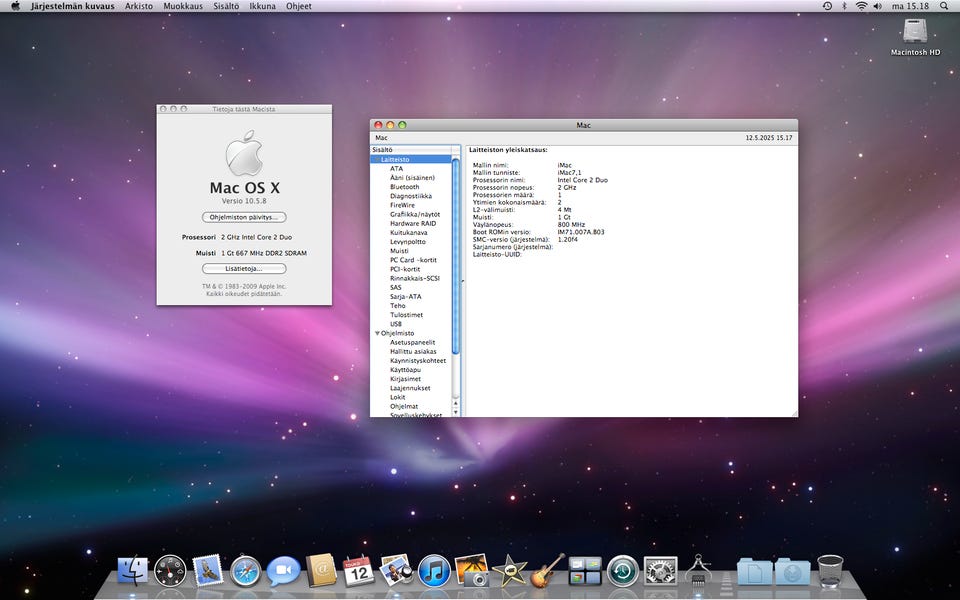960x600 pixels.
Task: Select Bluetooth in the hardware list
Action: click(404, 187)
